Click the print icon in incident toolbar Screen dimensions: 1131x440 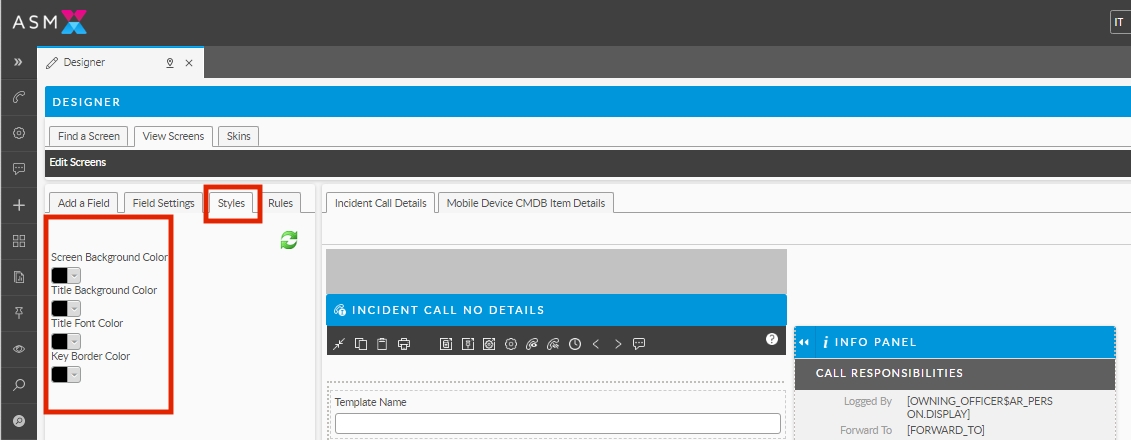(404, 344)
